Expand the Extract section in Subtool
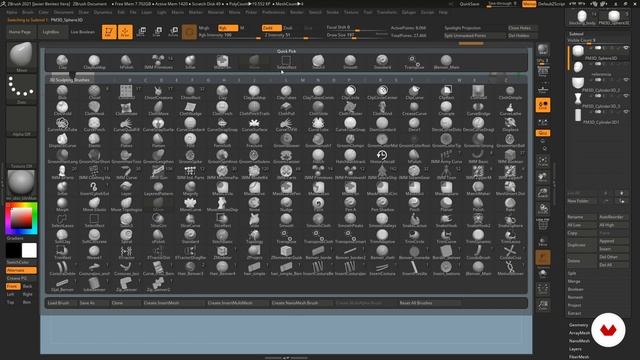640x360 pixels. [574, 313]
